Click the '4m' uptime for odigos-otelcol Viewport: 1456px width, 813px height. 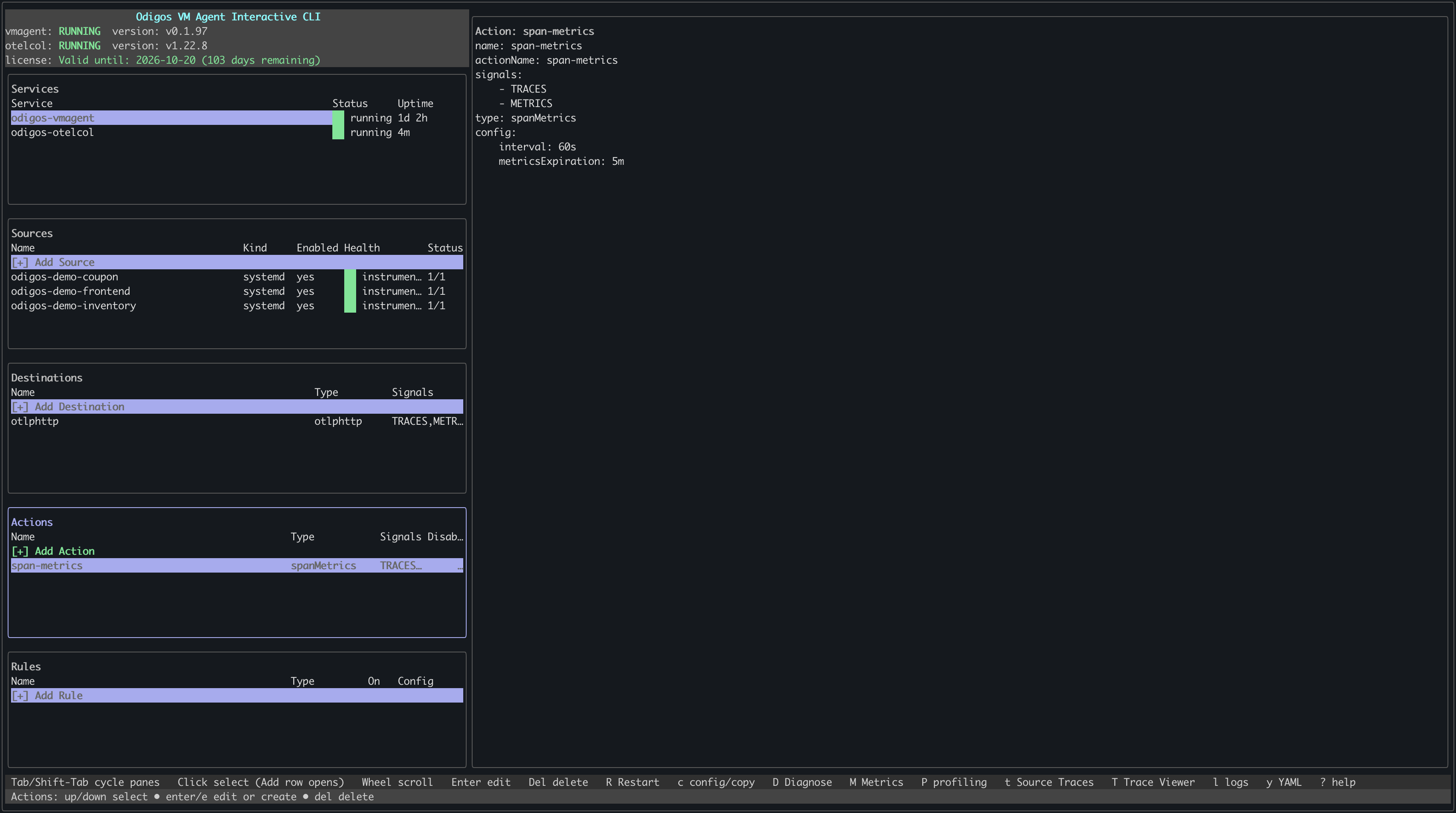coord(404,132)
